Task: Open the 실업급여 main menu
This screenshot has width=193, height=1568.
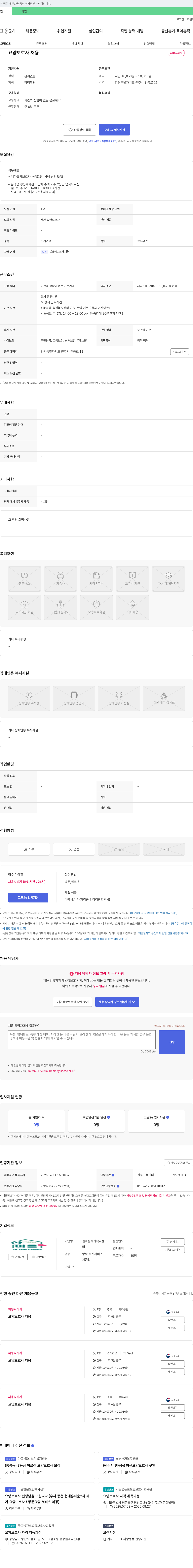Action: [x=95, y=31]
